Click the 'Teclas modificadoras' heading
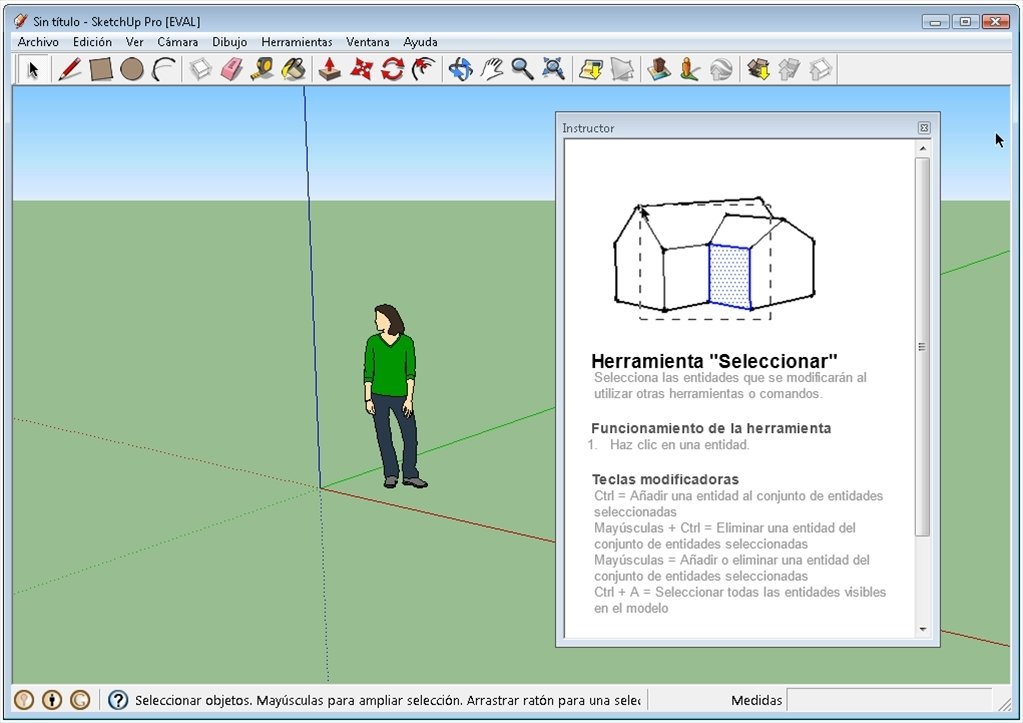 pos(665,480)
